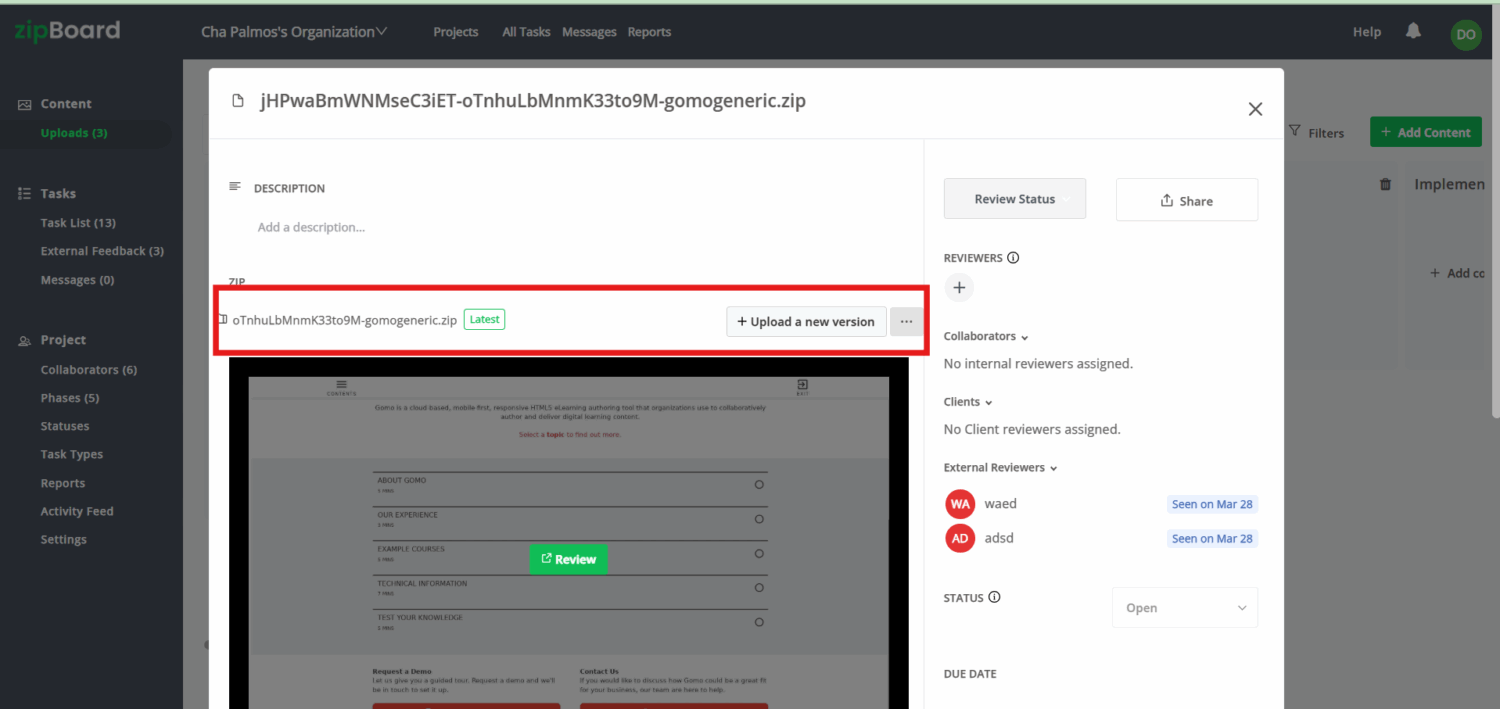Click the zip file name oTnhuLbMnmK33to9M-gomogeneric.zip
Screen dimensions: 1500x709
coord(345,320)
